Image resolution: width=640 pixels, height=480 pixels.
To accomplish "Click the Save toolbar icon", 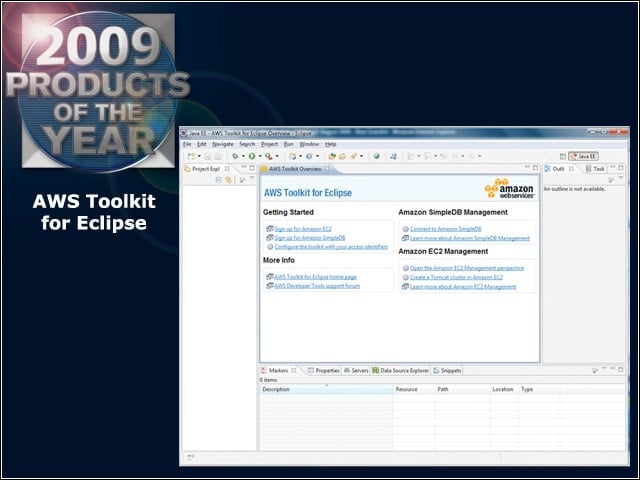I will 208,156.
